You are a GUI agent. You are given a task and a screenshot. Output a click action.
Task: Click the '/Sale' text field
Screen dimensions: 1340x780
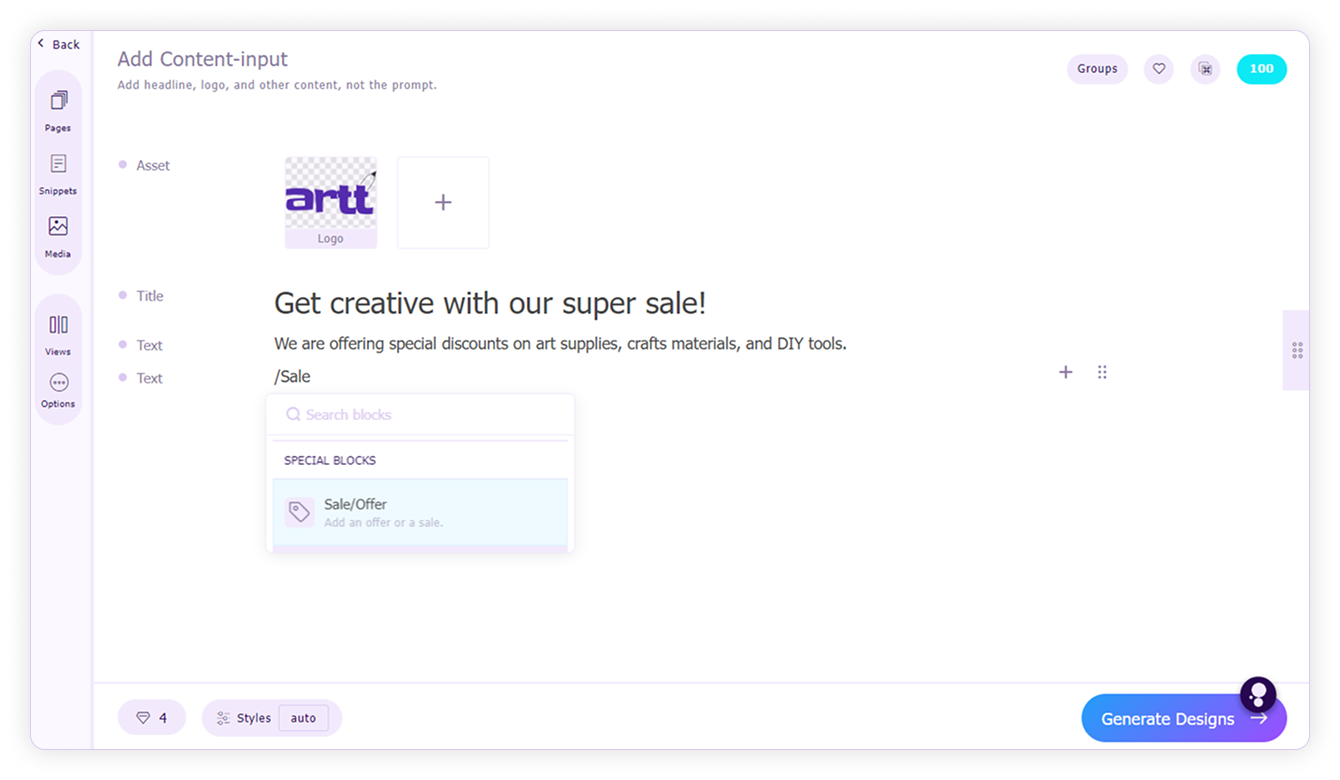(x=293, y=377)
